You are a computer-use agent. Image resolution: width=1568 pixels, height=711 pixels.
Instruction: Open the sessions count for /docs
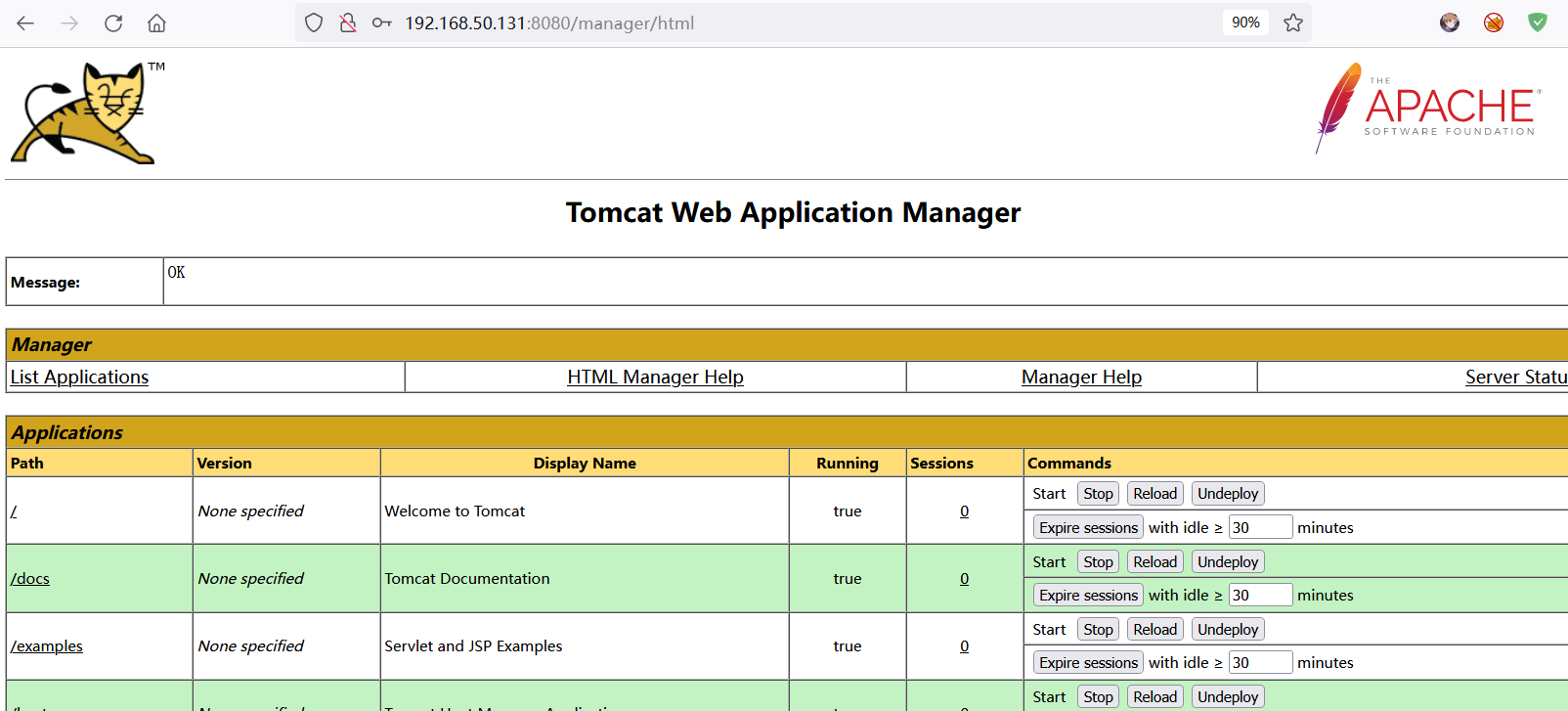(965, 578)
